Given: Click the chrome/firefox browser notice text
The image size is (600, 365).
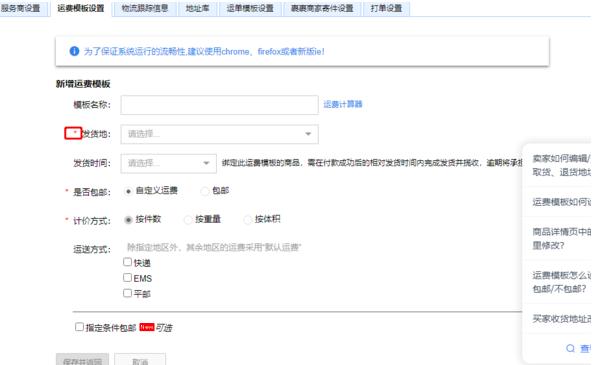Looking at the screenshot, I should (204, 51).
